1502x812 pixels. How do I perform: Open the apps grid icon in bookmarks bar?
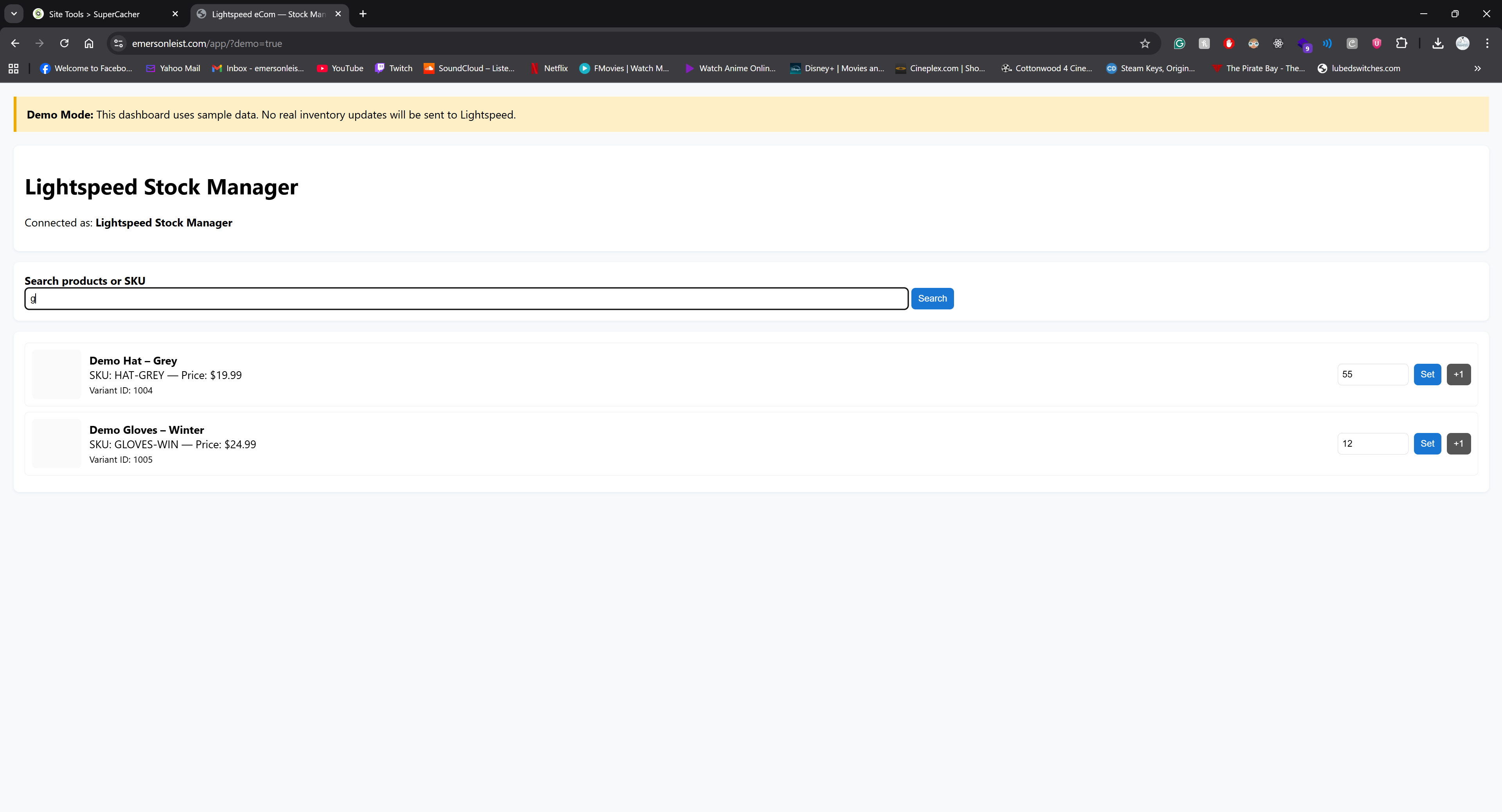click(x=13, y=68)
